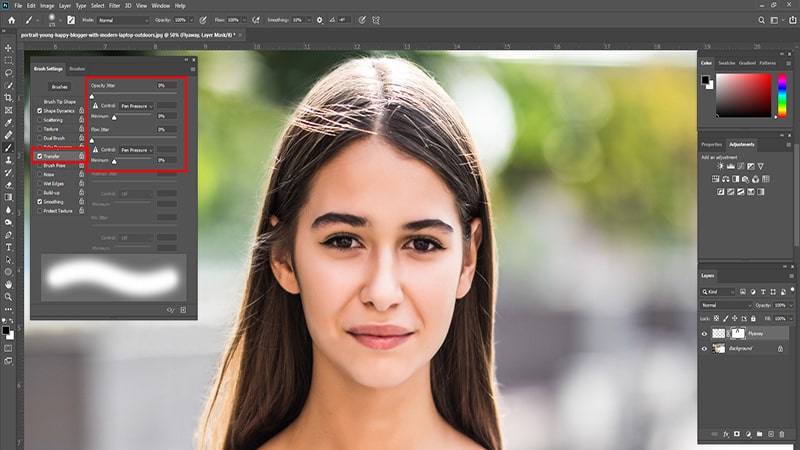Select the Crop tool

click(8, 97)
